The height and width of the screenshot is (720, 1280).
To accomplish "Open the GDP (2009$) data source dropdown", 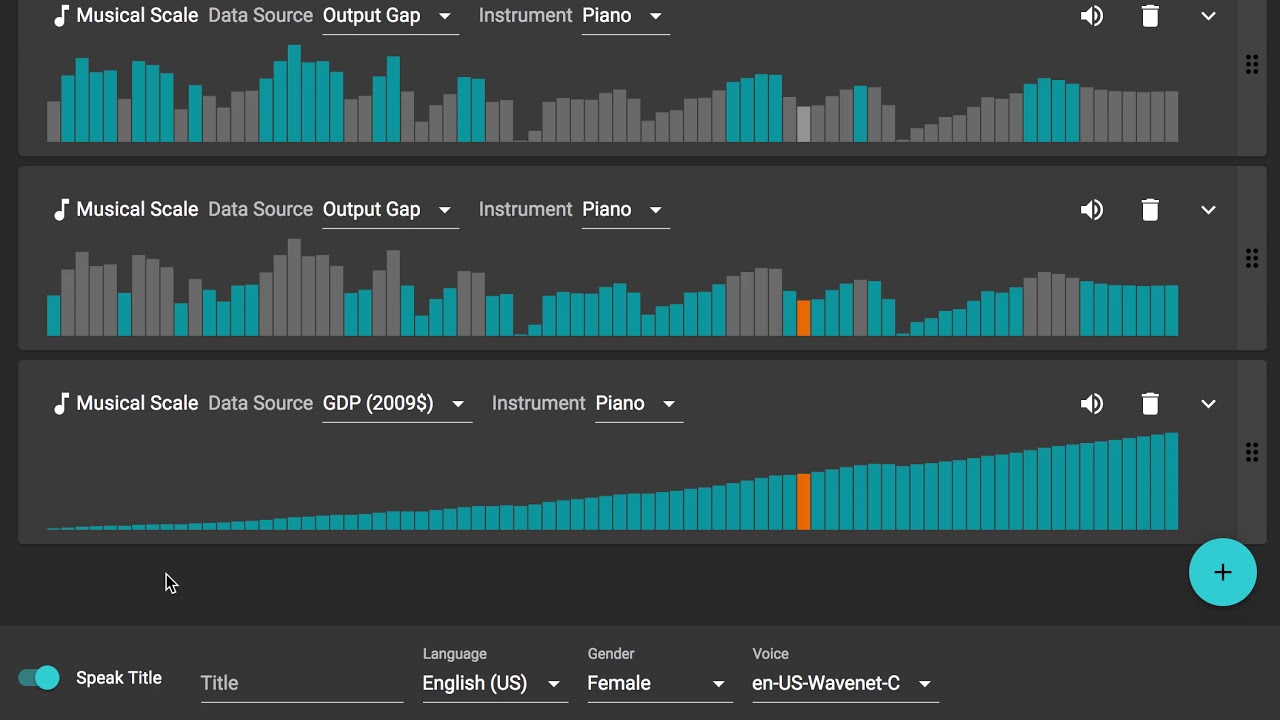I will coord(396,404).
